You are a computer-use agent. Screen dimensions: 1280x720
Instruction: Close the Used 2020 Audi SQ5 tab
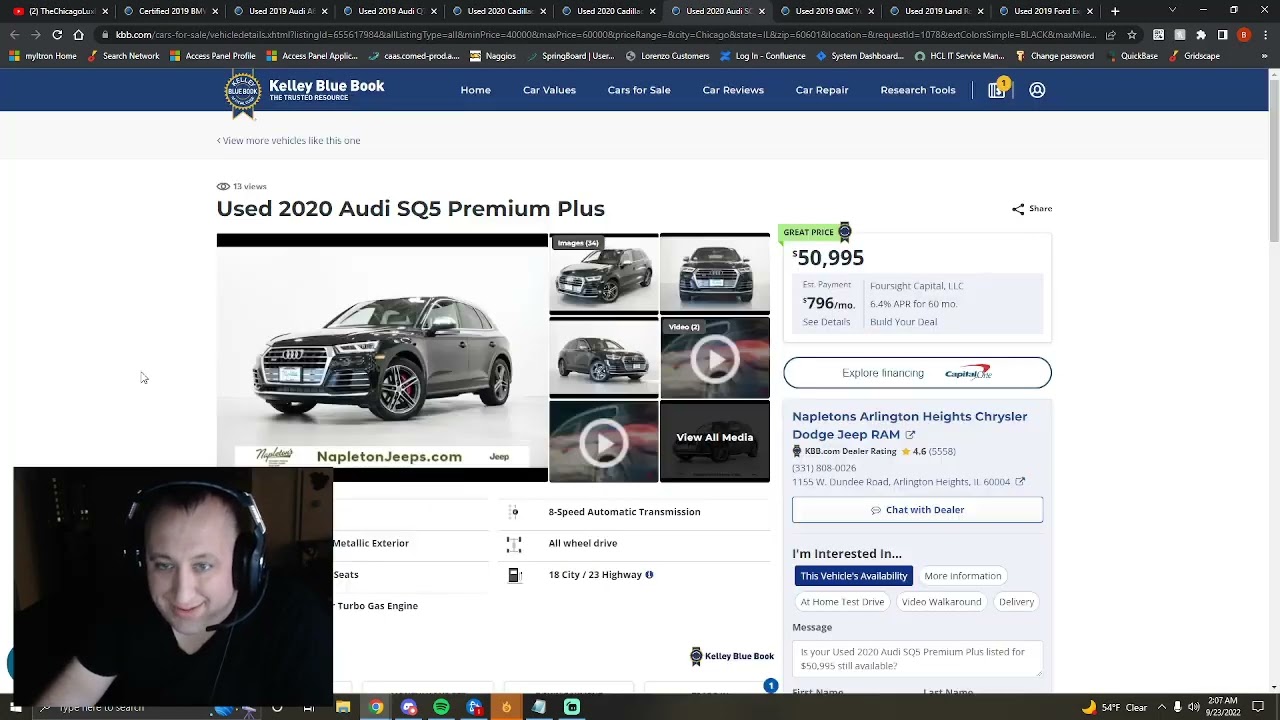click(x=762, y=11)
